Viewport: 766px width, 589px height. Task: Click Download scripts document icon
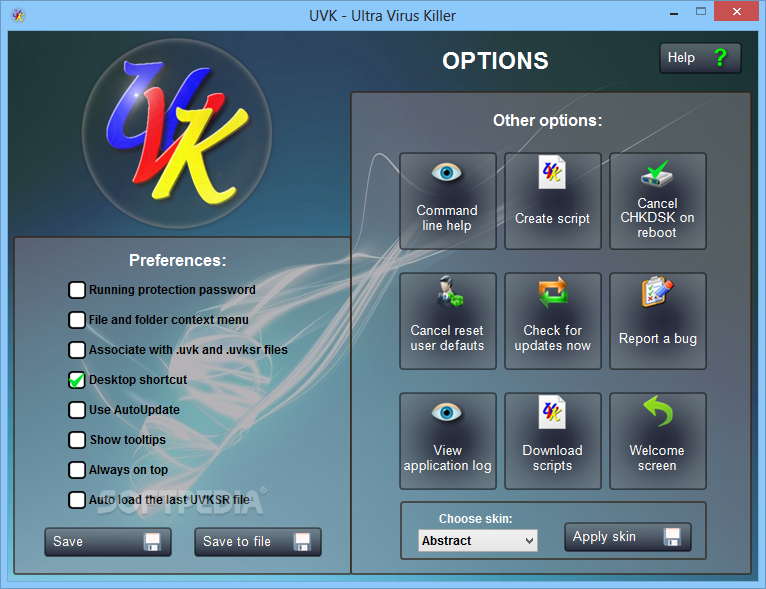(552, 412)
